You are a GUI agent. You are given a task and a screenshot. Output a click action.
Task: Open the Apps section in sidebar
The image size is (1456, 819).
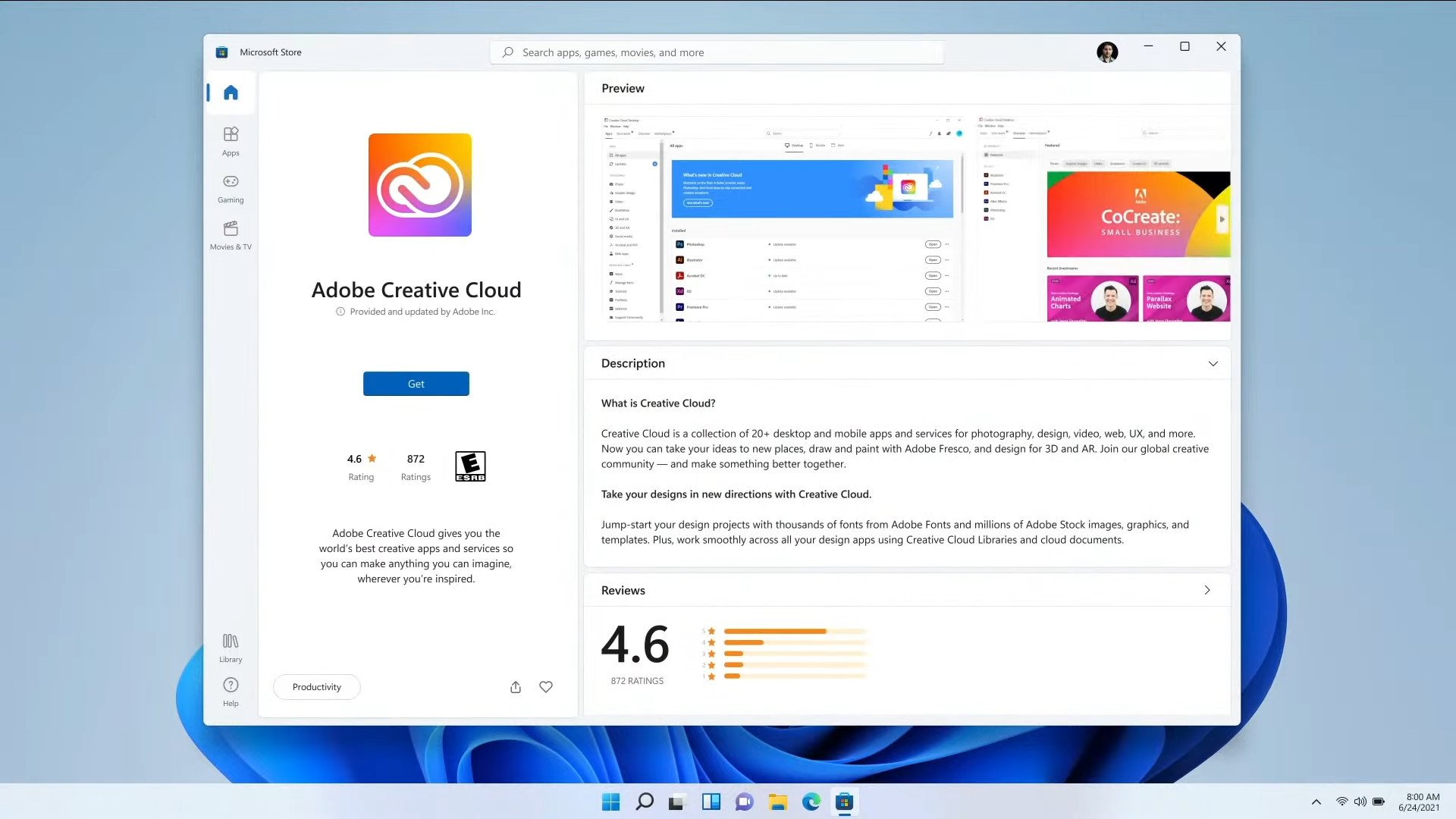coord(230,140)
